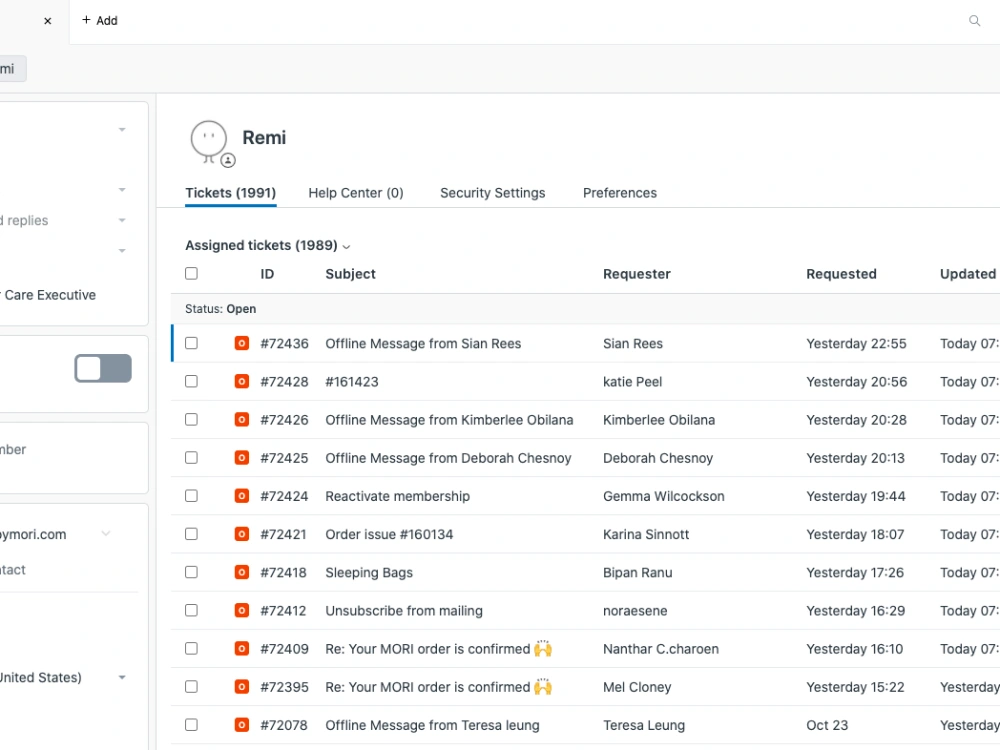
Task: Click Remi's avatar image
Action: click(209, 141)
